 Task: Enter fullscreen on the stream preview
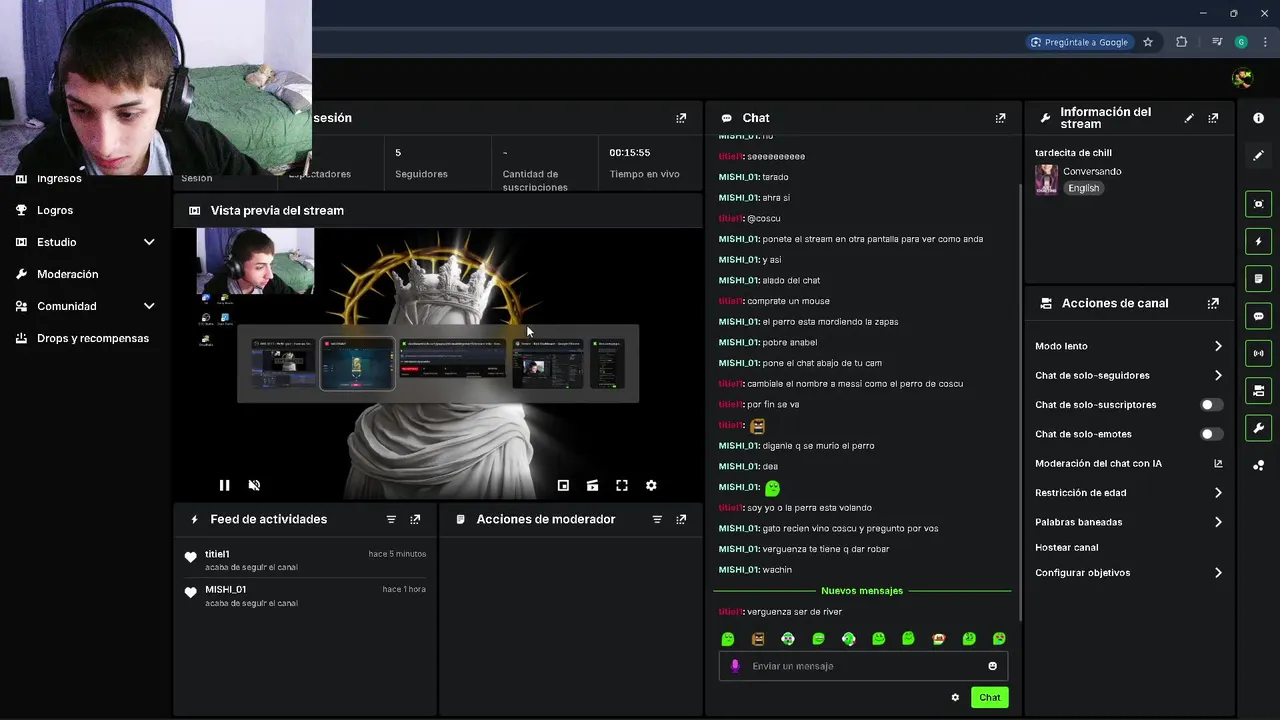pyautogui.click(x=622, y=485)
